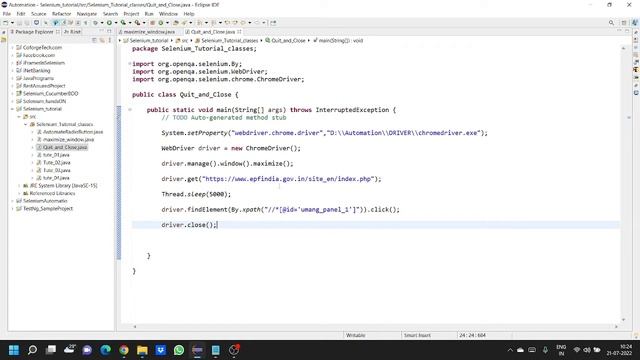
Task: Expand the JRE System Library node
Action: [x=19, y=186]
